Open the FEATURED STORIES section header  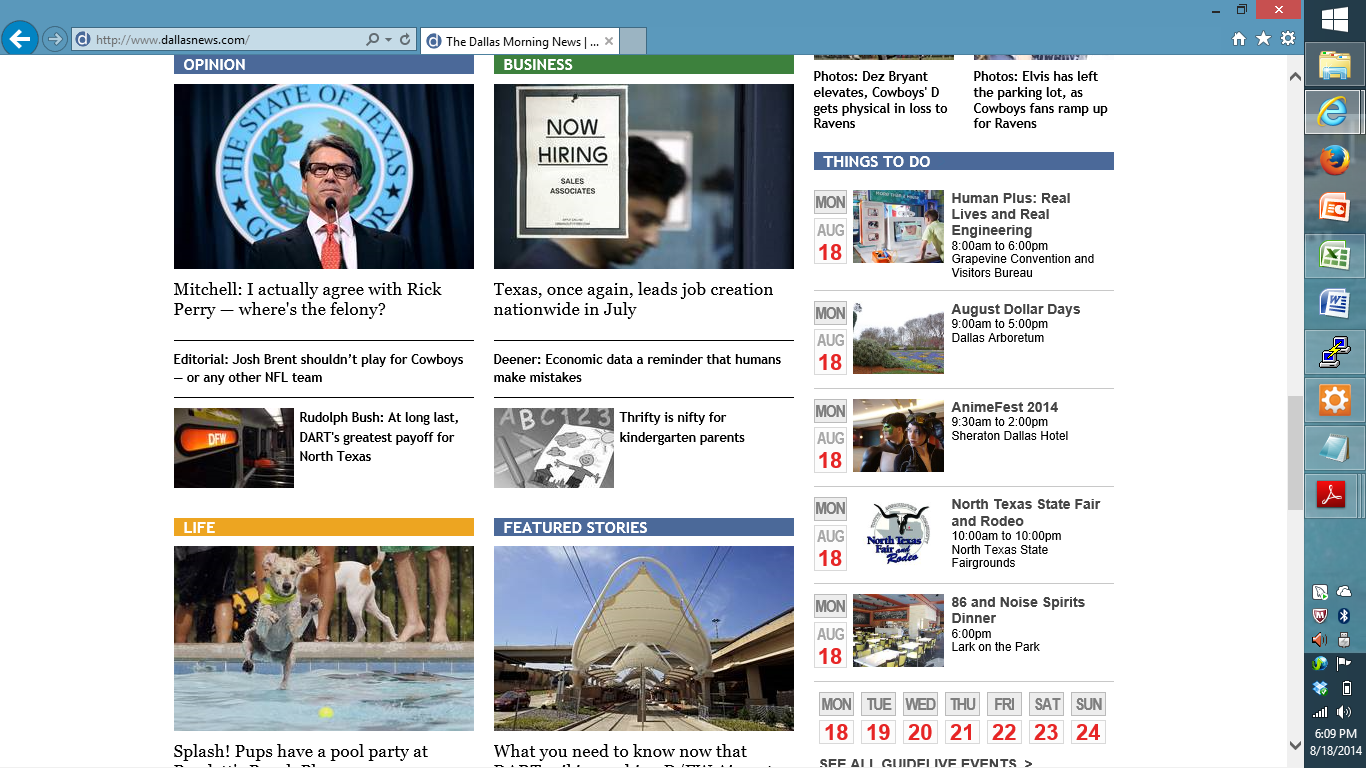pyautogui.click(x=644, y=527)
